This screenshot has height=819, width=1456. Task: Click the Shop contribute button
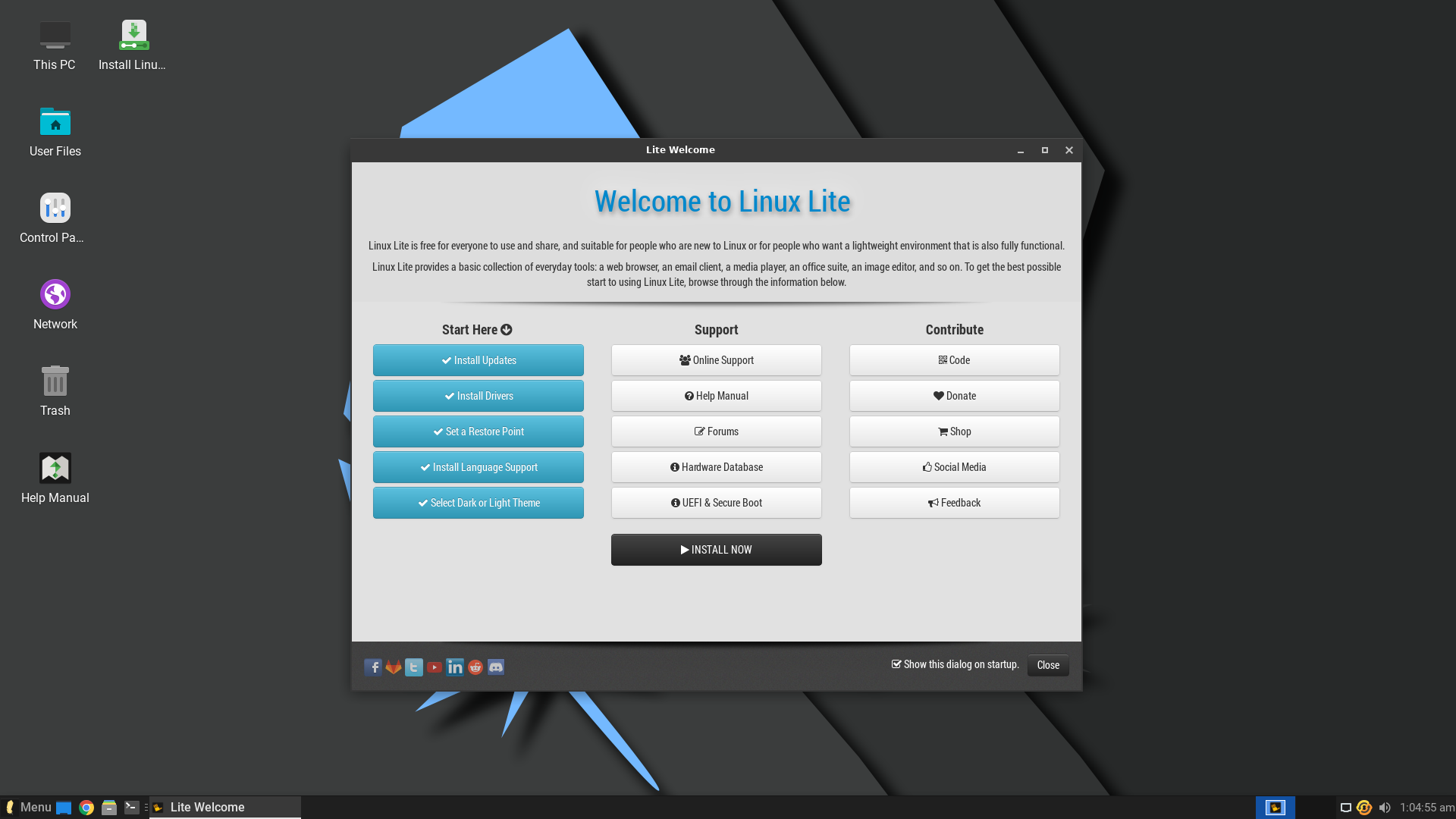[954, 431]
